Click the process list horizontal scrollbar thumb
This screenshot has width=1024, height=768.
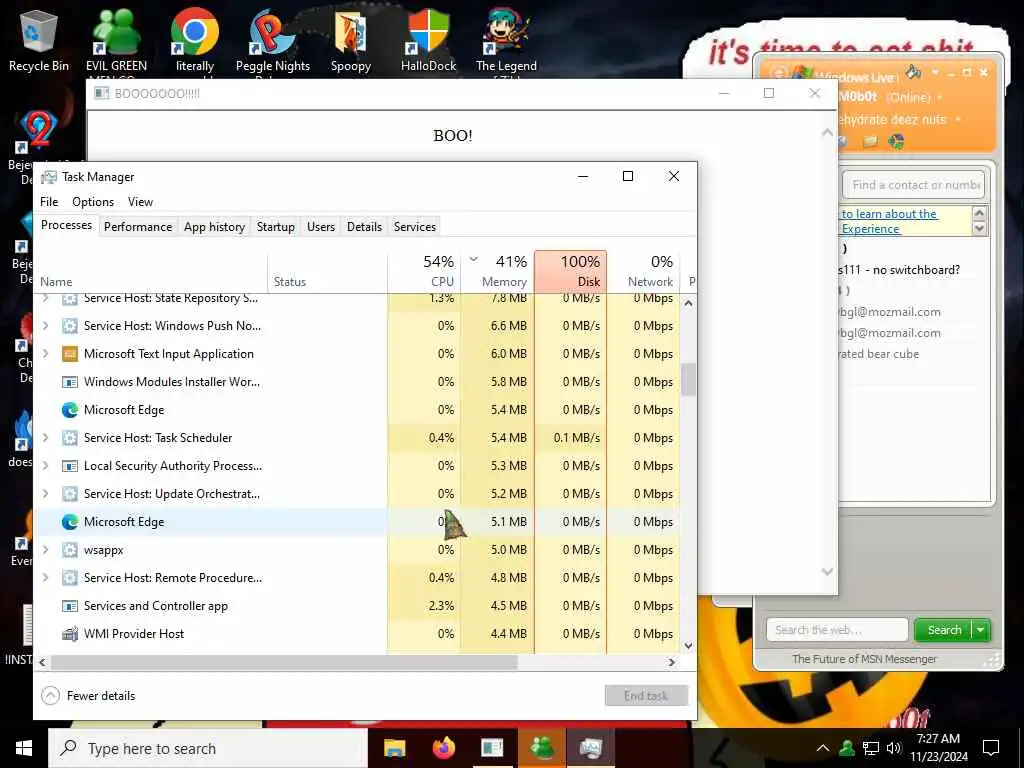284,662
